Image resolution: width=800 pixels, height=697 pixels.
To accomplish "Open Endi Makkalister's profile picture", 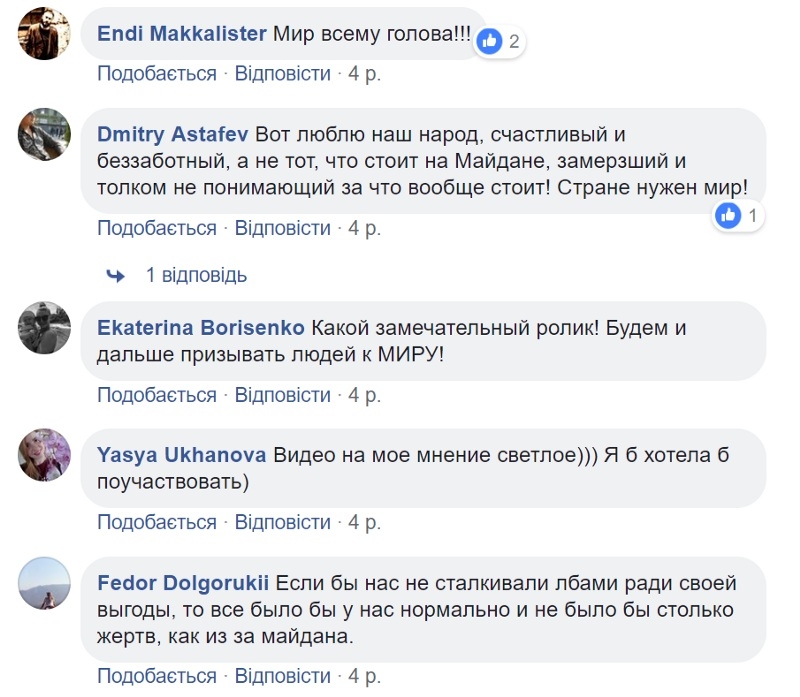I will tap(45, 33).
